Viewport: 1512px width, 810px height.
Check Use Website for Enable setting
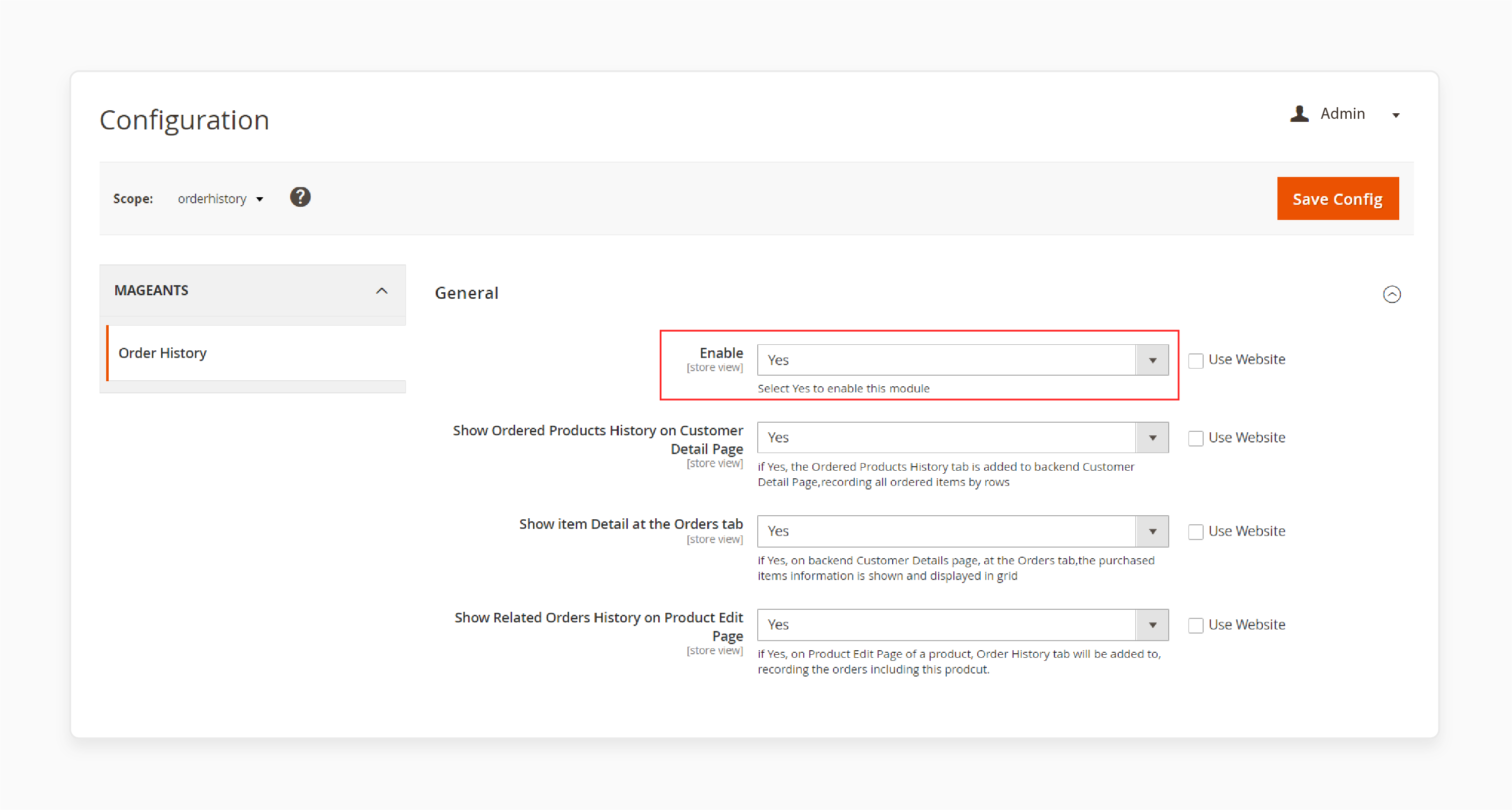[1196, 361]
